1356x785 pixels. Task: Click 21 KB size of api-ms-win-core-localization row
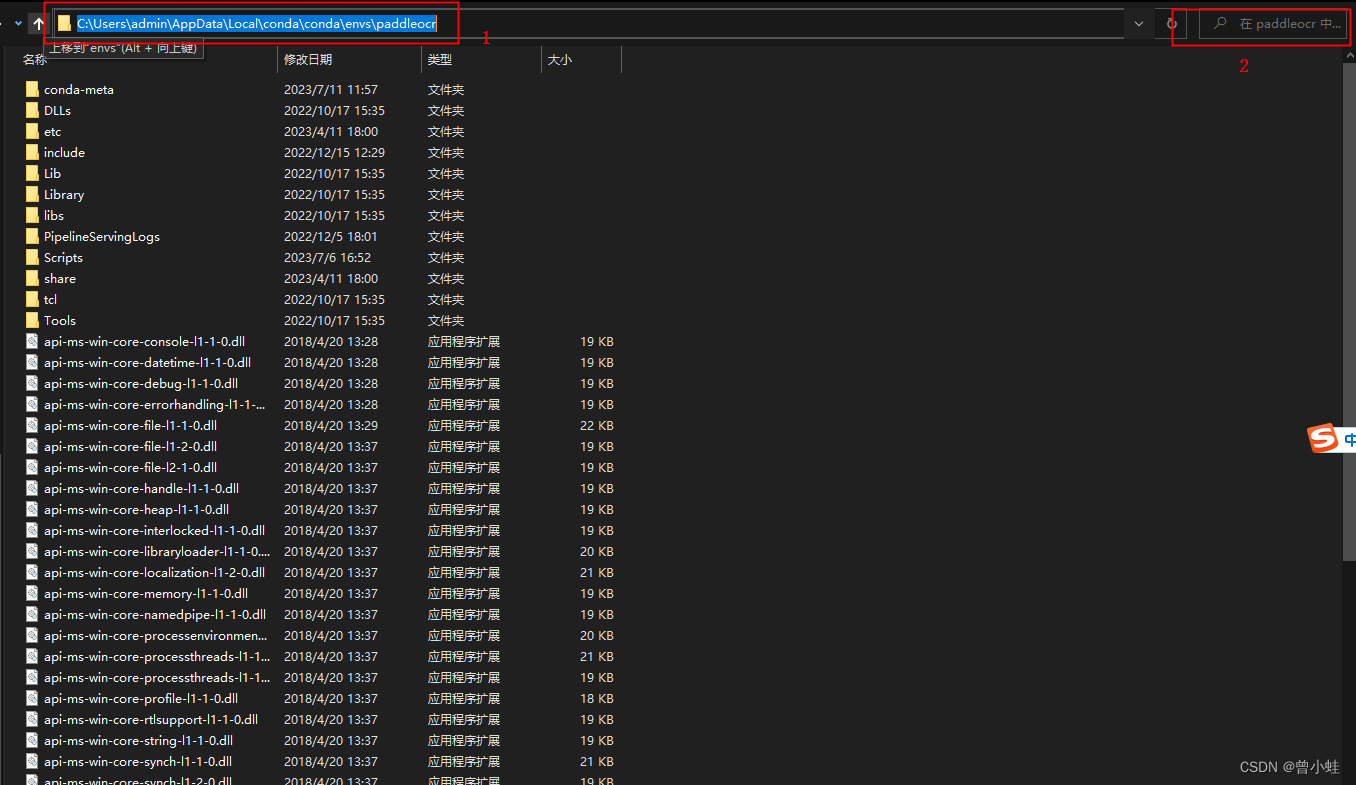[597, 573]
